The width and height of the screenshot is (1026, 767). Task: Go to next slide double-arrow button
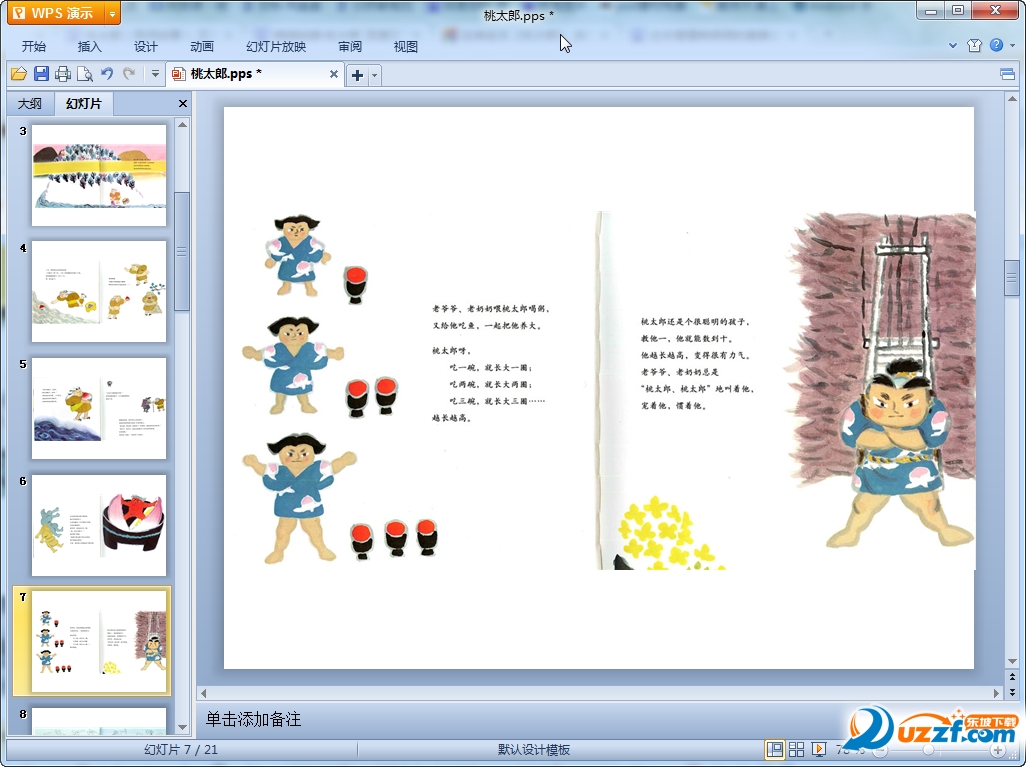(1012, 692)
